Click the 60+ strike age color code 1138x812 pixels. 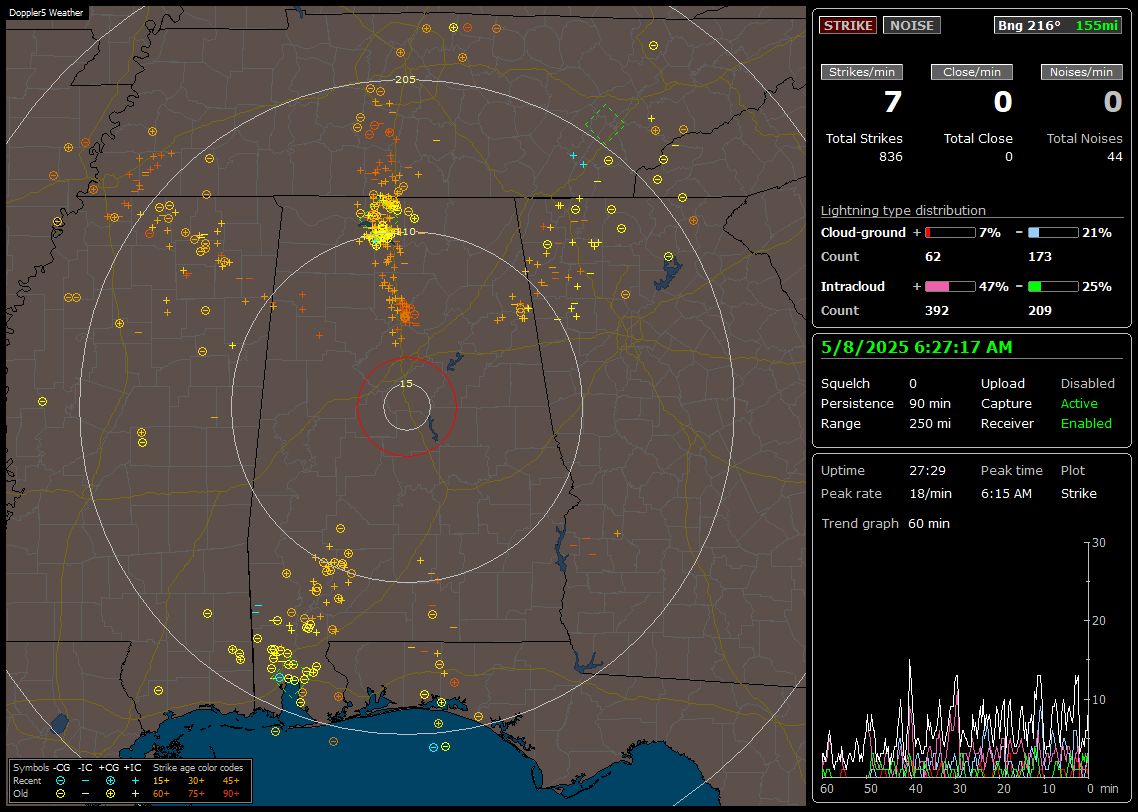[161, 794]
